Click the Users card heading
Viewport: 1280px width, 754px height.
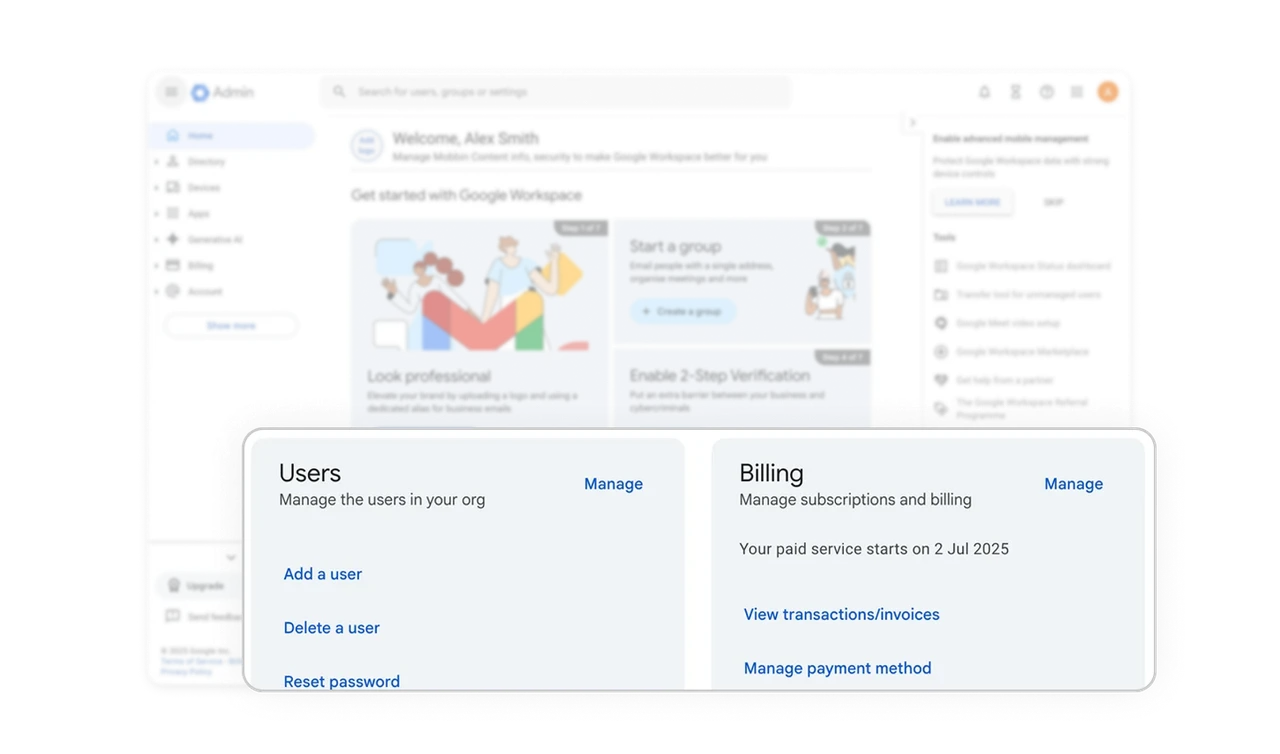(x=310, y=473)
